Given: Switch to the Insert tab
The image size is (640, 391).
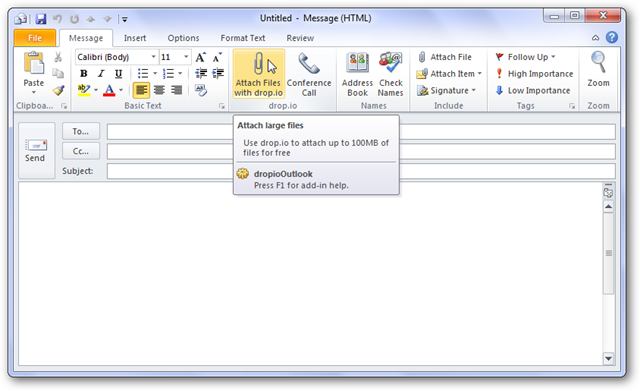Looking at the screenshot, I should [x=135, y=38].
